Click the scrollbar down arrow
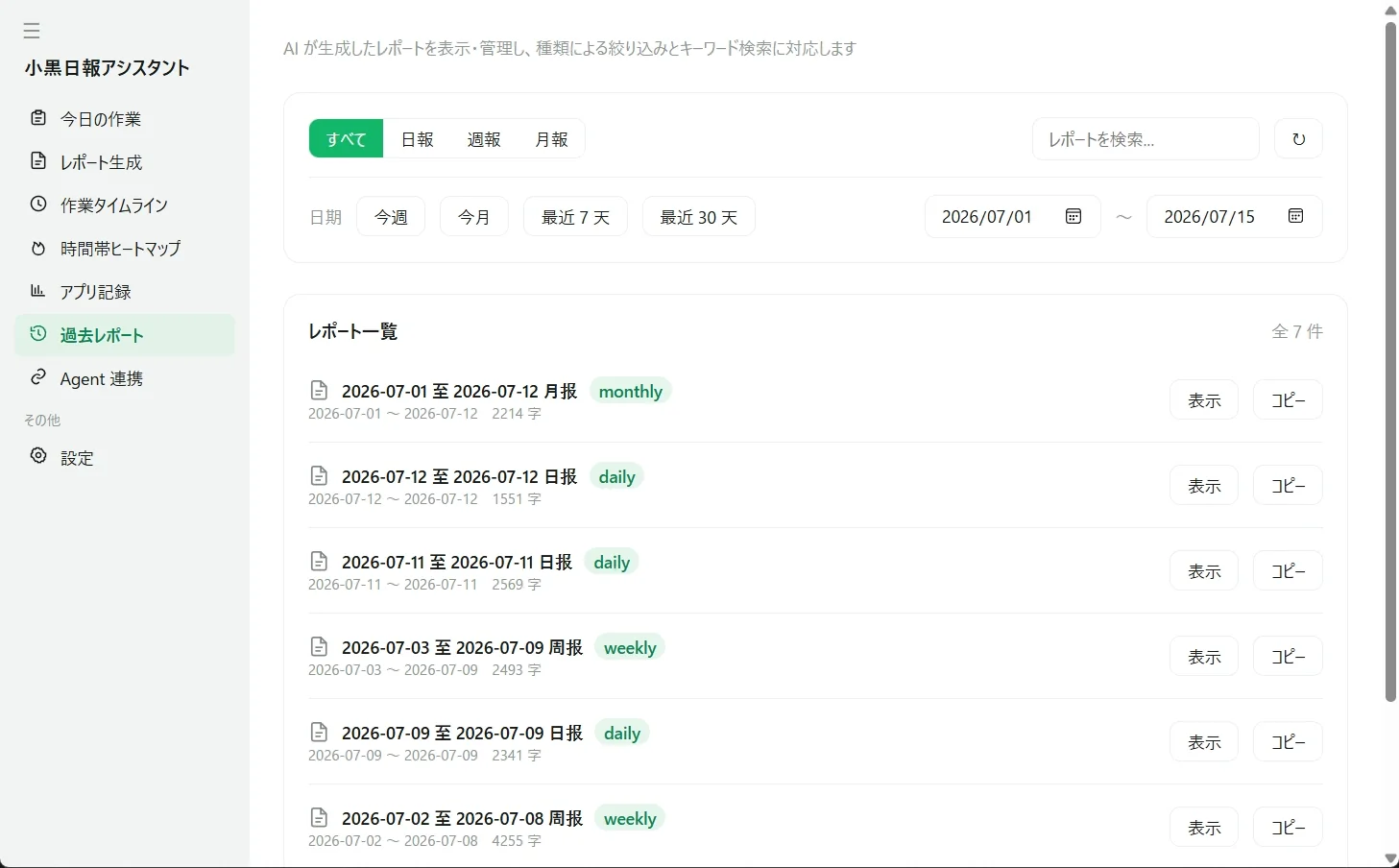1399x868 pixels. point(1390,858)
